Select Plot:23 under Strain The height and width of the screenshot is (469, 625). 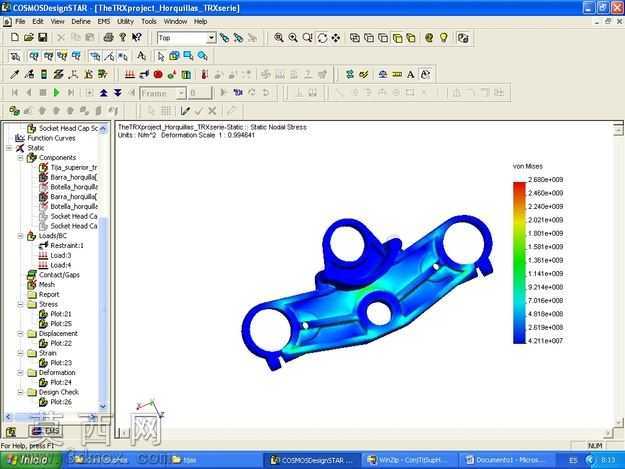(x=61, y=363)
